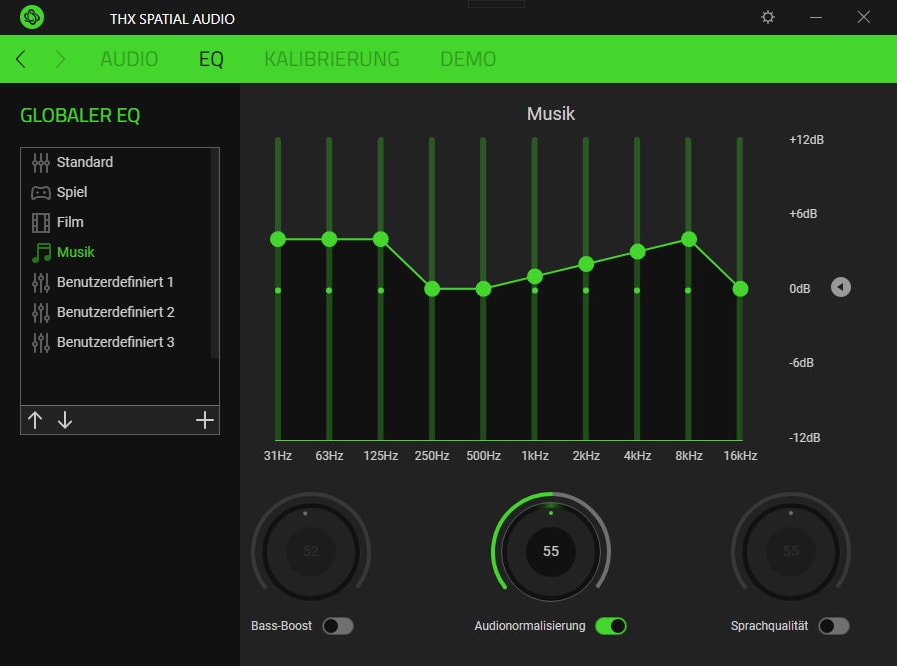Click the -12dB scale label
The image size is (897, 666).
(804, 438)
